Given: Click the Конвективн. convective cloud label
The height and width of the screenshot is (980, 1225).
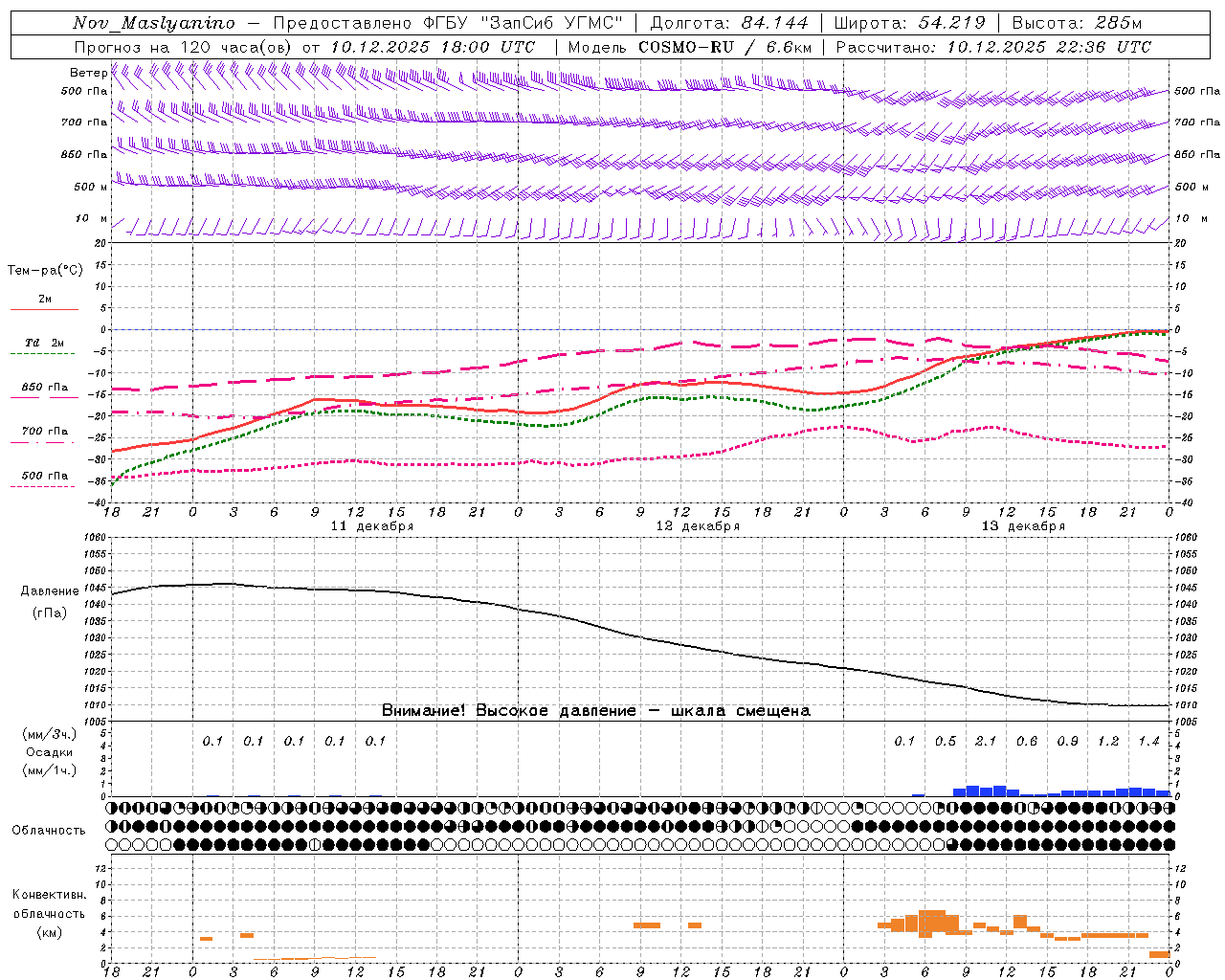Looking at the screenshot, I should pyautogui.click(x=49, y=895).
